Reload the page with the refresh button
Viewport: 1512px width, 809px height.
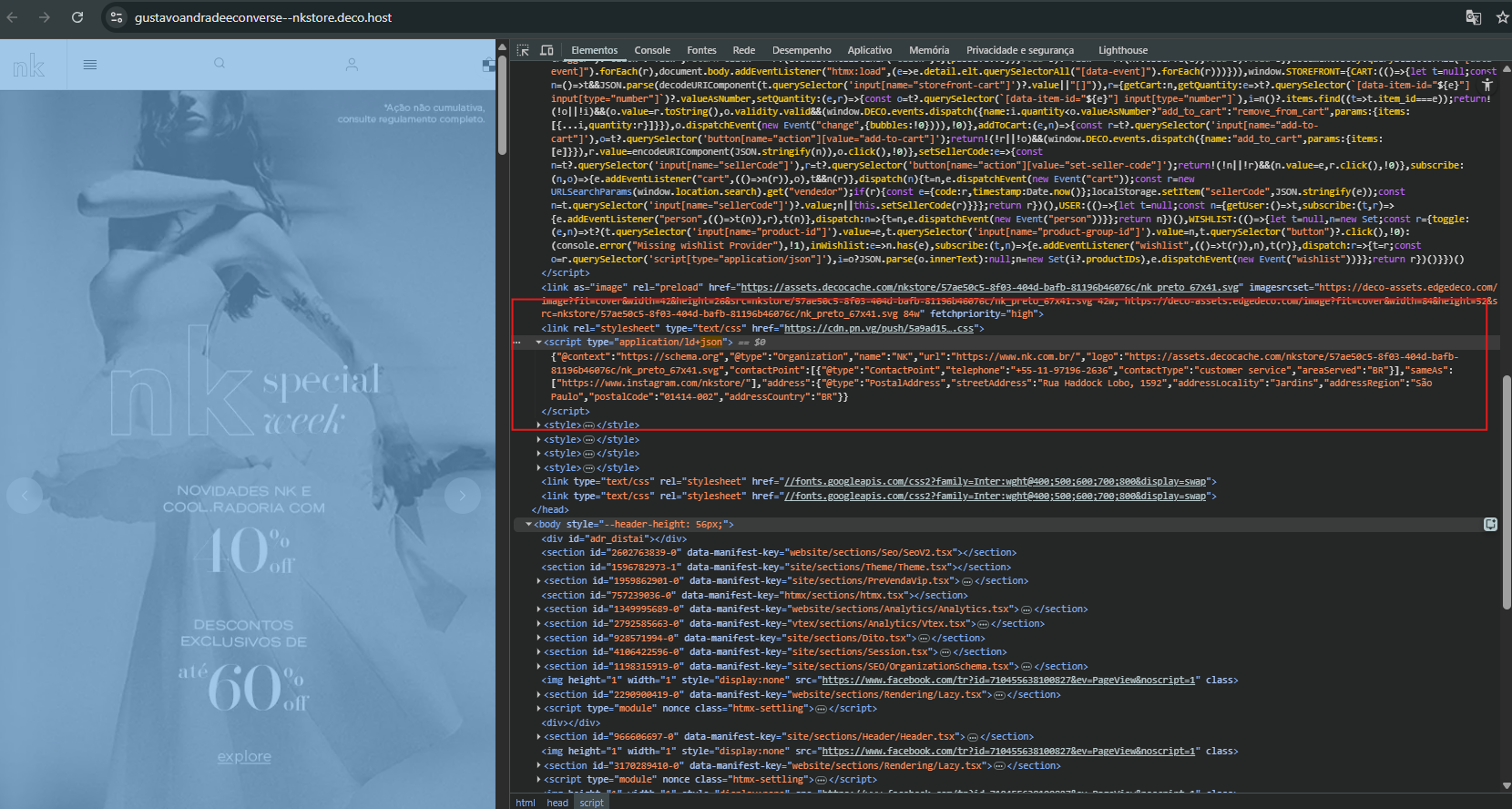77,17
